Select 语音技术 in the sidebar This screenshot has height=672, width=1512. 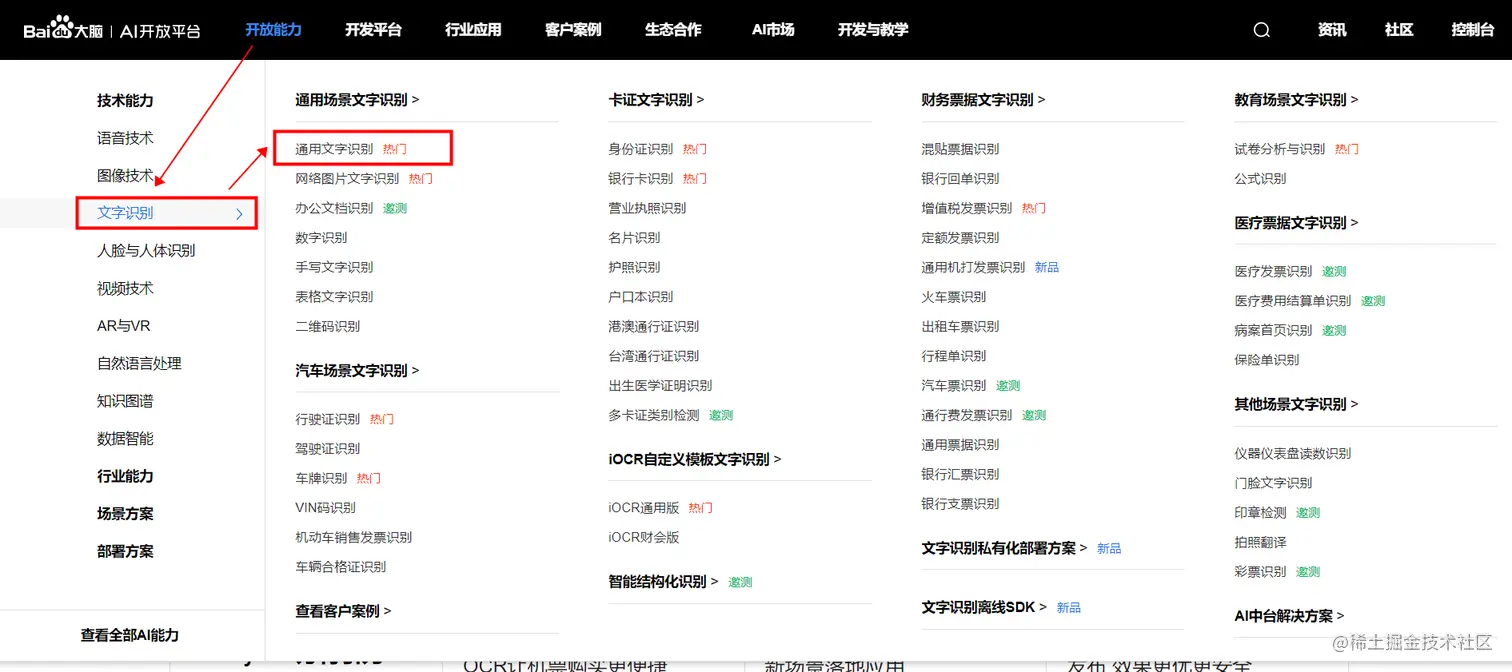[x=125, y=138]
